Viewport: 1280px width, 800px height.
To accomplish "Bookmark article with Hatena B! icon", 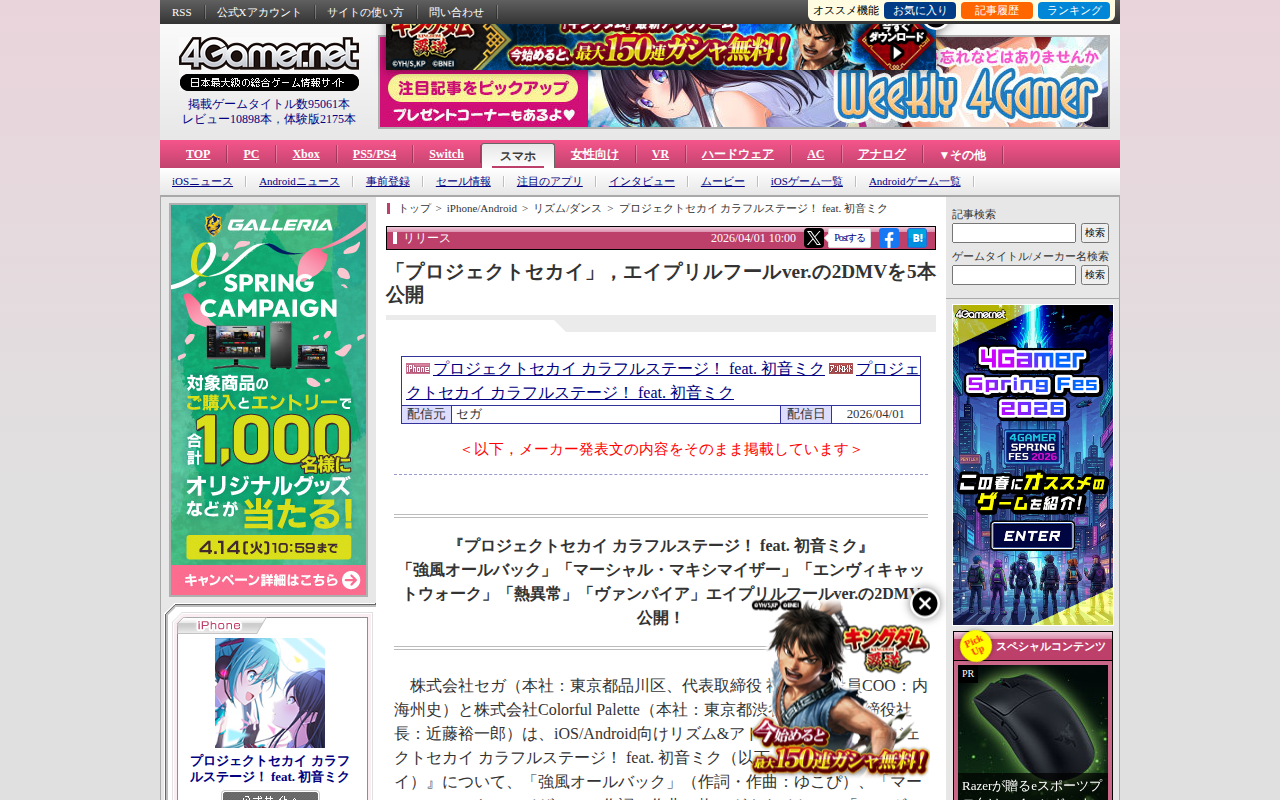I will click(917, 238).
